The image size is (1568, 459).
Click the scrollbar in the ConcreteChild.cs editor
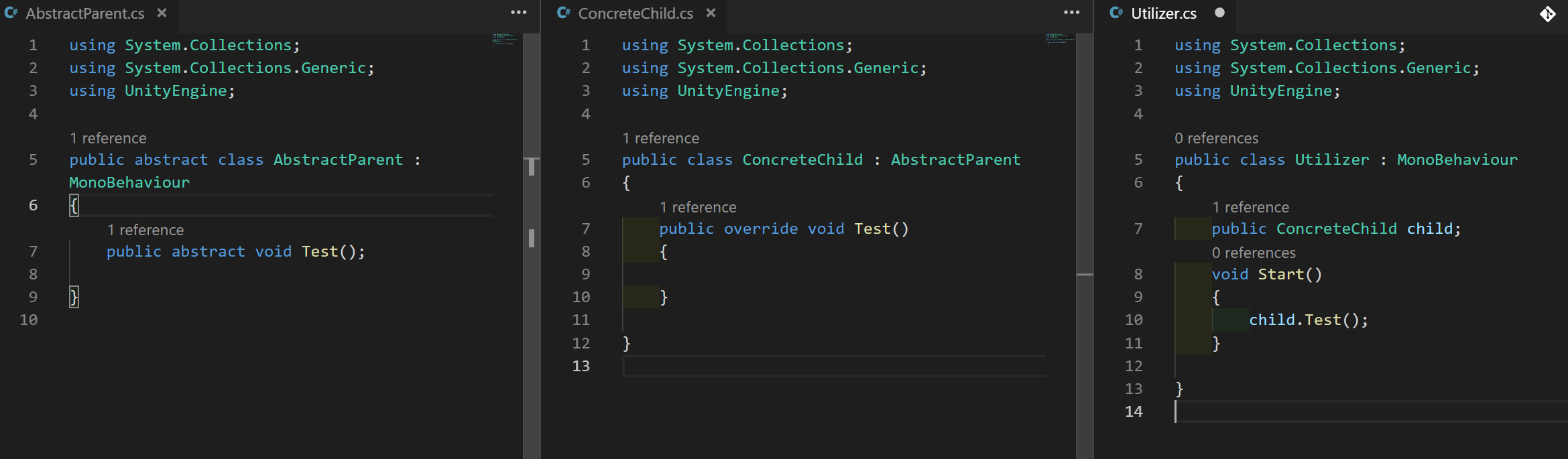click(1084, 246)
